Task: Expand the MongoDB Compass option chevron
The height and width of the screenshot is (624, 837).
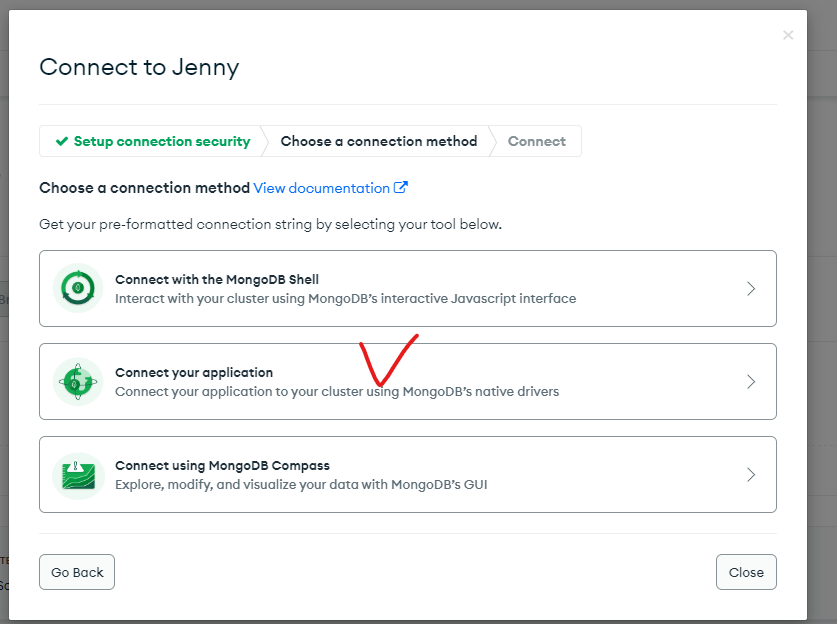Action: 751,475
